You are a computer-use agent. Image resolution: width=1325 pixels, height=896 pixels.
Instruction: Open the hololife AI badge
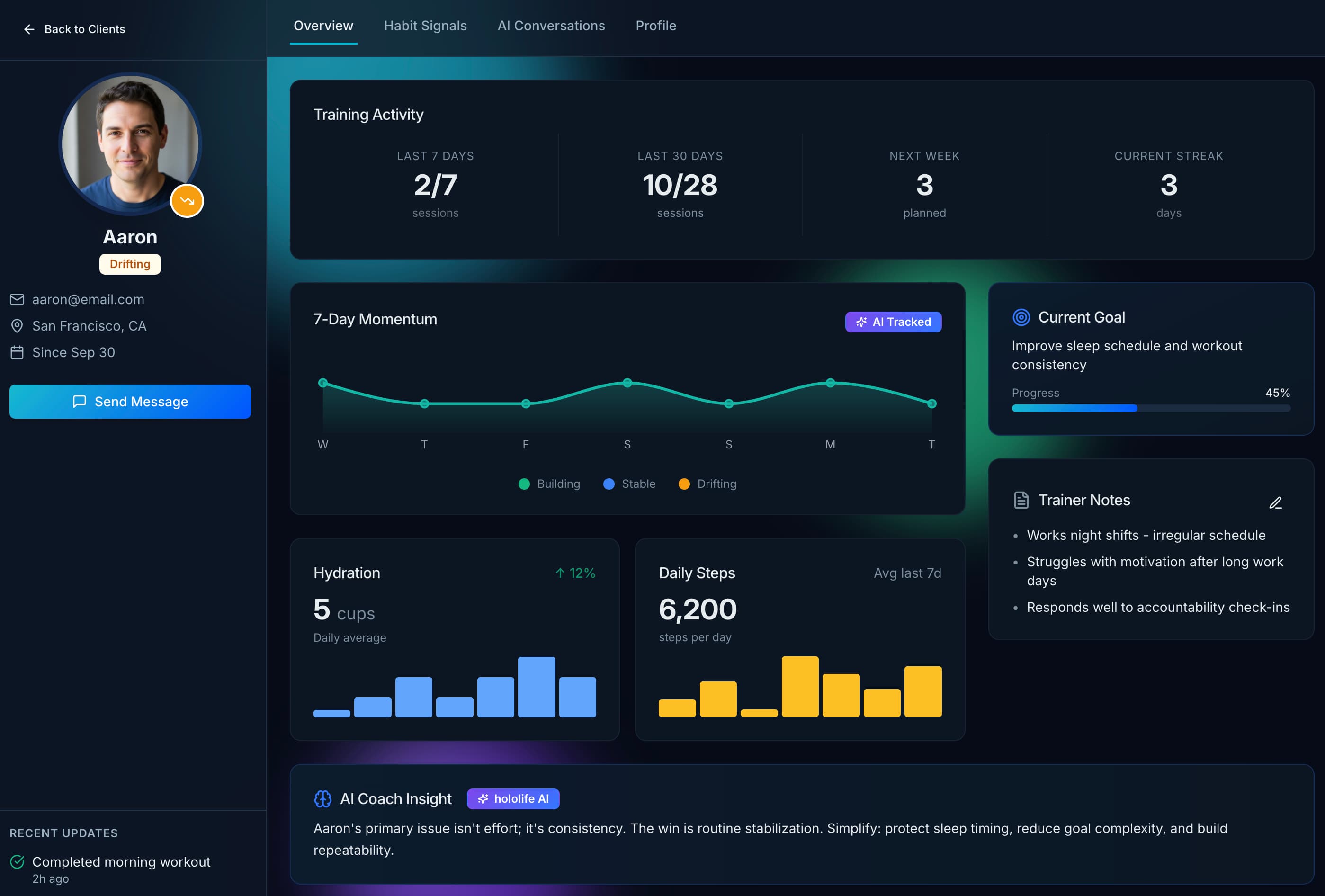tap(512, 799)
